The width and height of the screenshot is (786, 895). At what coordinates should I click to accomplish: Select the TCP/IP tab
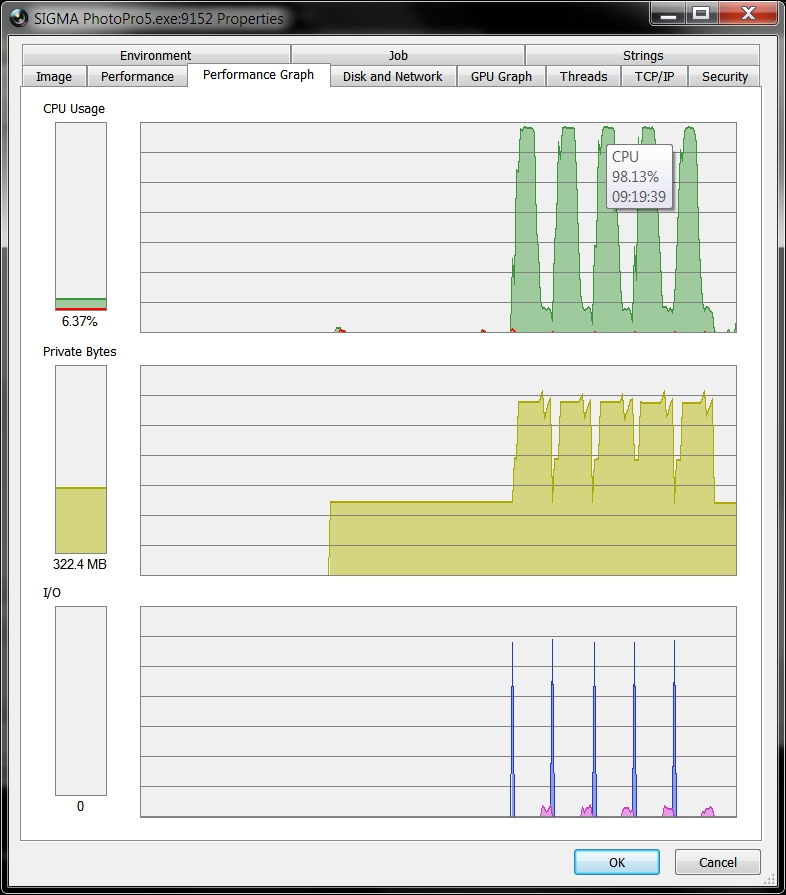(x=654, y=76)
